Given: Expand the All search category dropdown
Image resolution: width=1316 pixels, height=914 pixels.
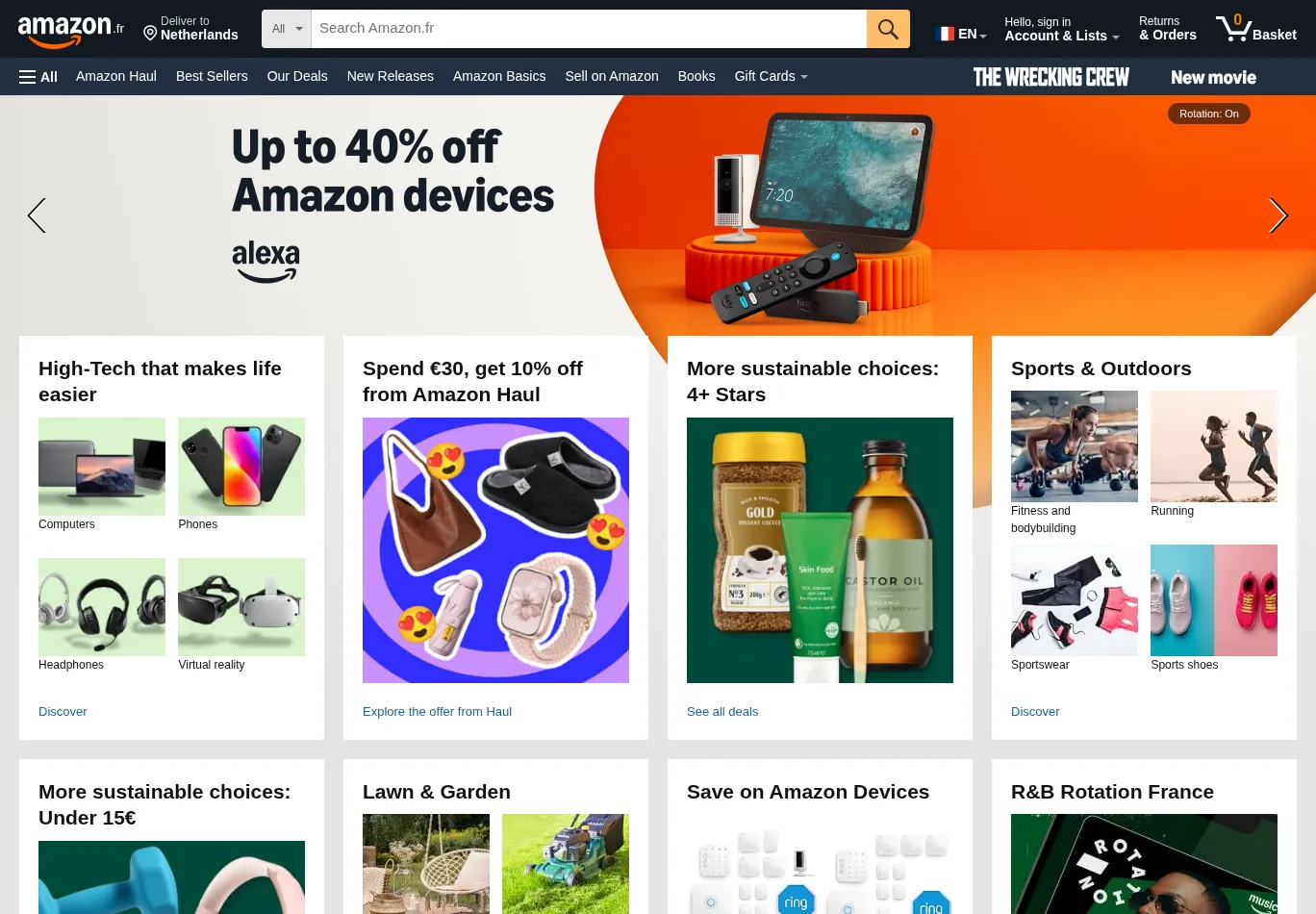Looking at the screenshot, I should [287, 29].
